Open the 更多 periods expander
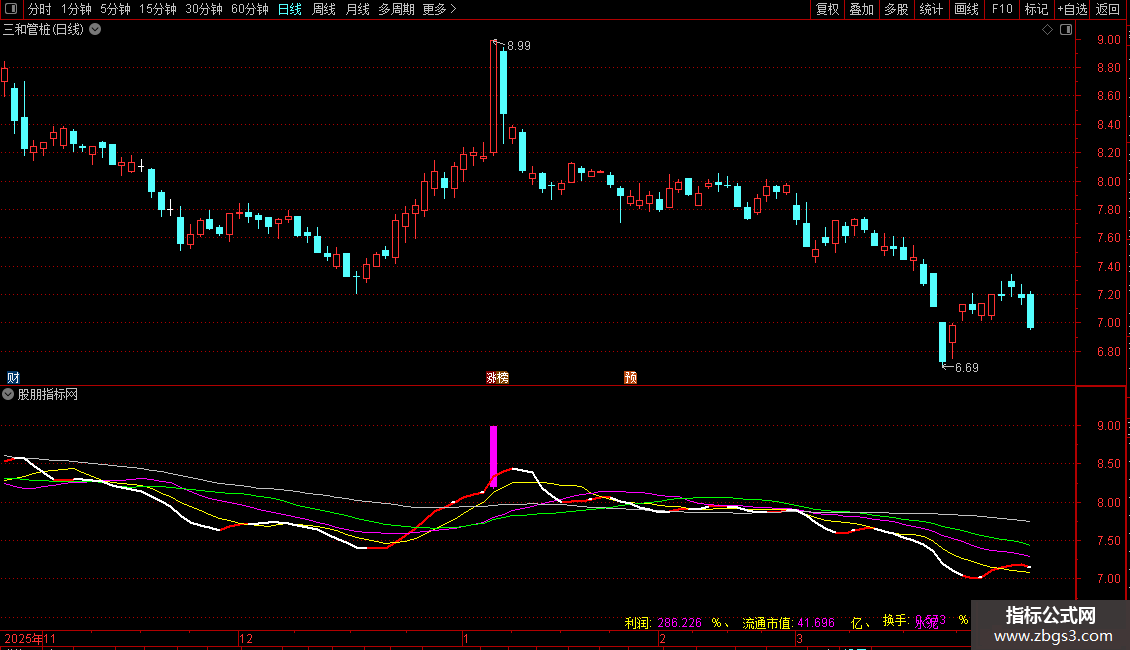The width and height of the screenshot is (1130, 650). (439, 10)
